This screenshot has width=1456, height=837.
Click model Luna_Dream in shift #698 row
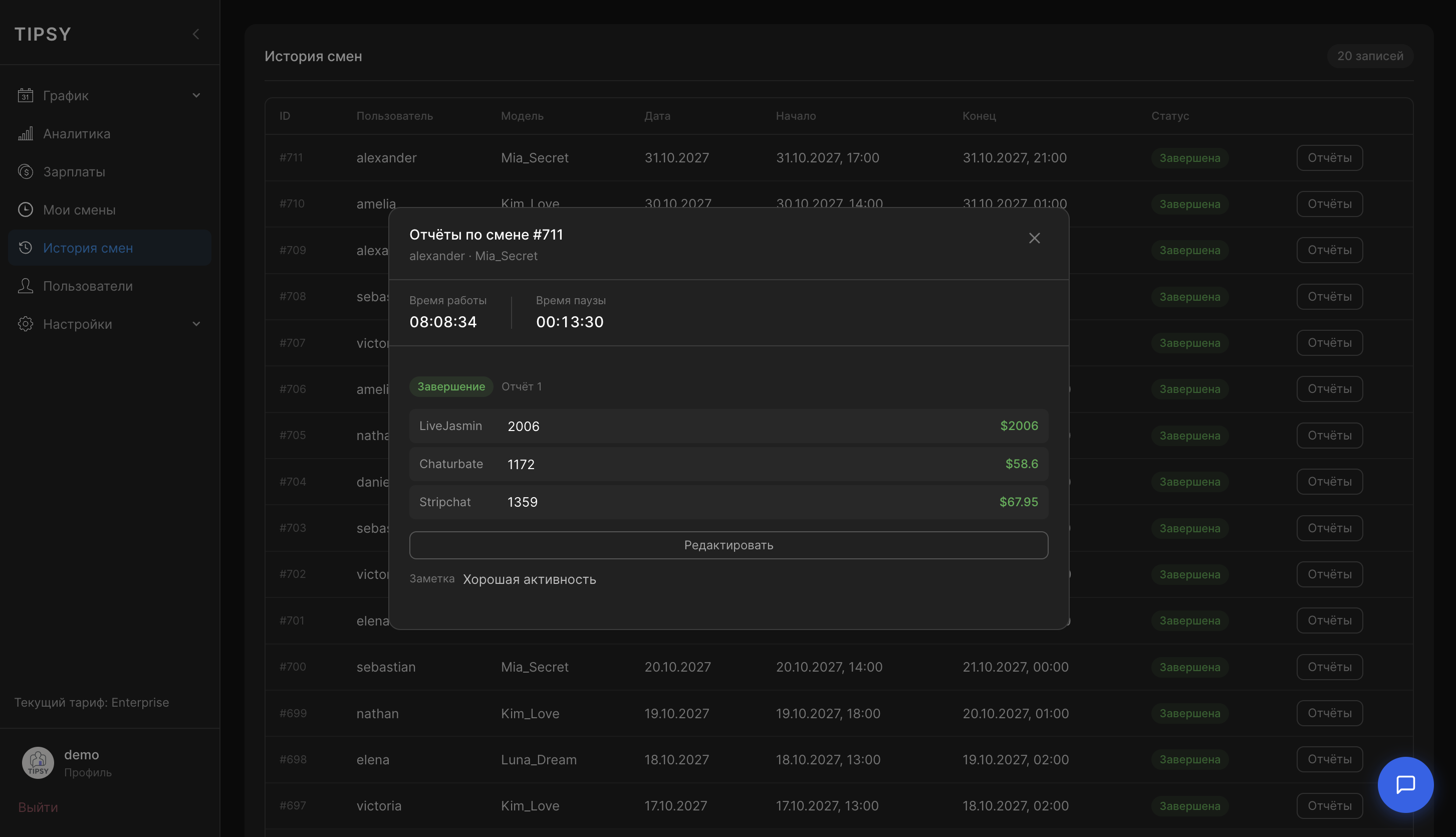[539, 759]
